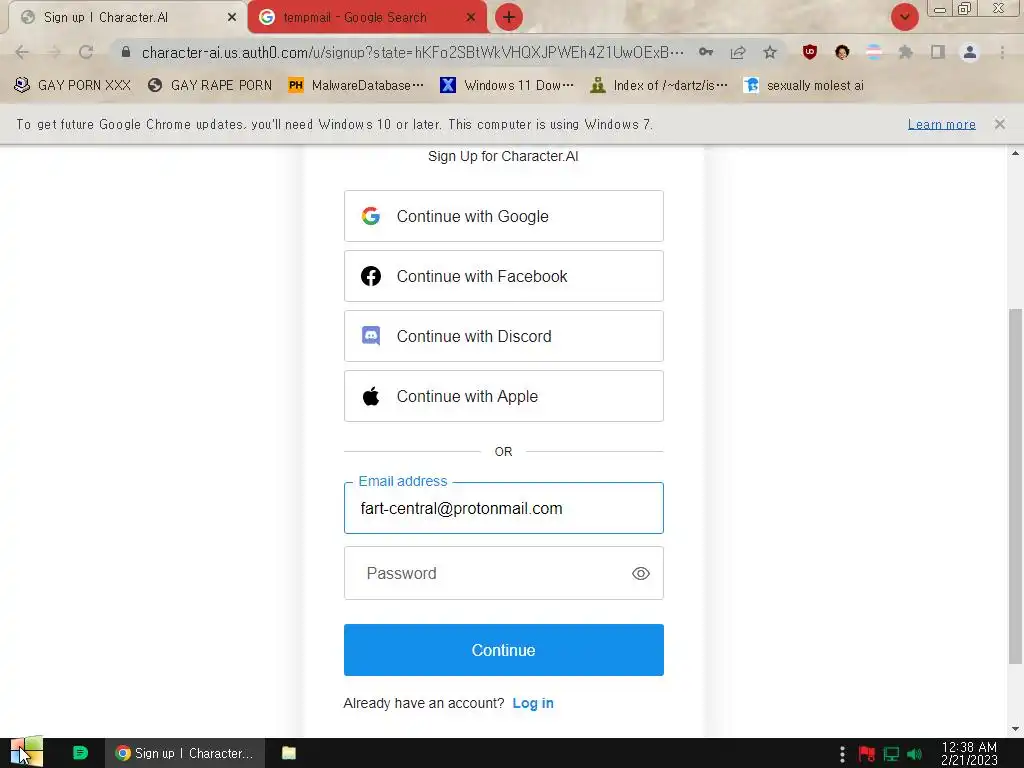This screenshot has width=1024, height=768.
Task: Switch to tempmail Google Search tab
Action: (366, 18)
